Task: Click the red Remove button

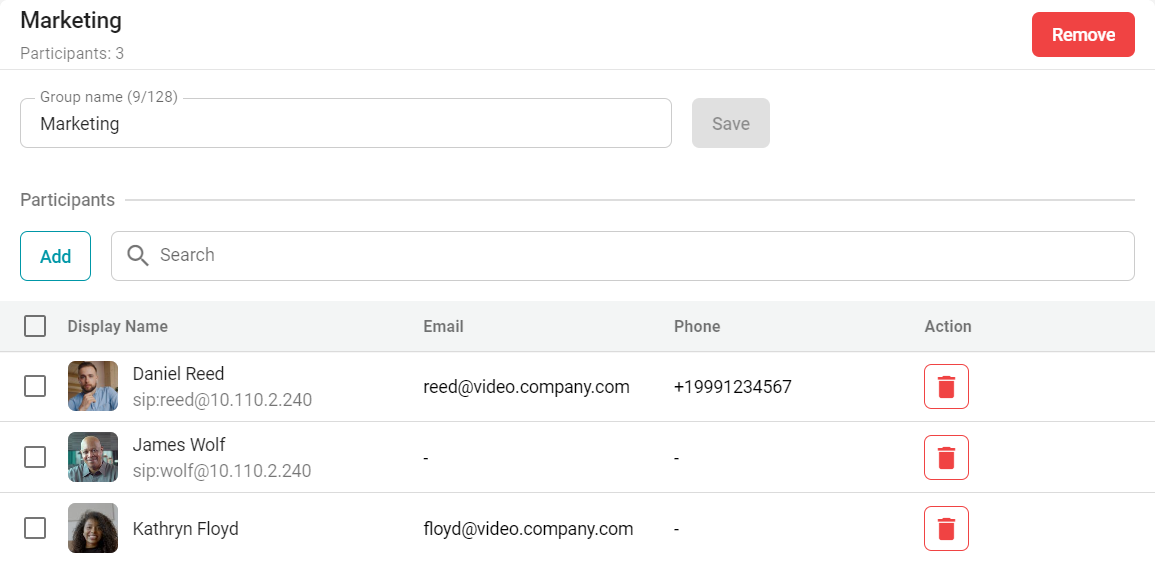Action: (x=1083, y=35)
